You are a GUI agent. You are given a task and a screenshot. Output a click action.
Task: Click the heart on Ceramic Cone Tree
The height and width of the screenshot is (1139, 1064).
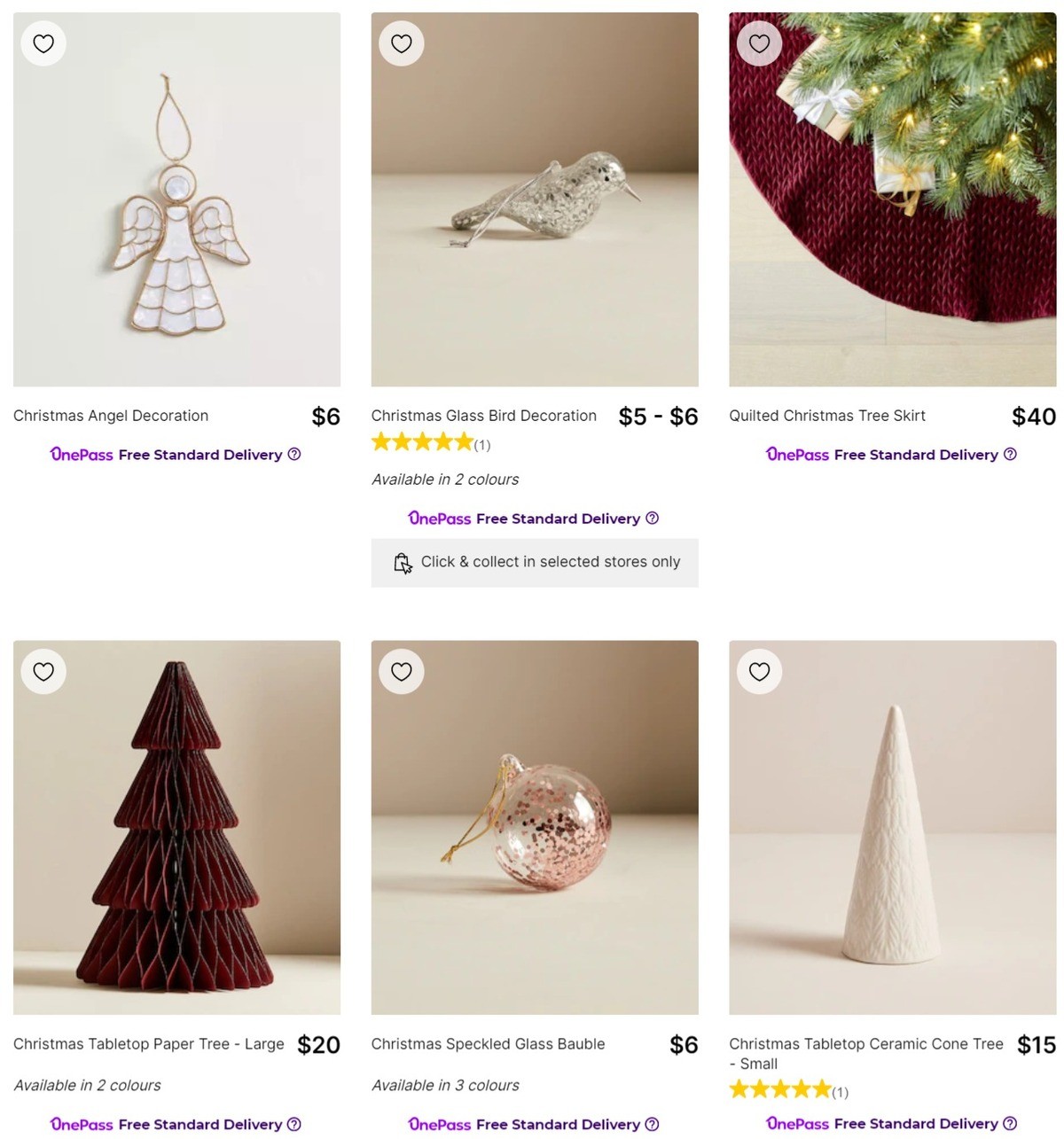(x=759, y=671)
